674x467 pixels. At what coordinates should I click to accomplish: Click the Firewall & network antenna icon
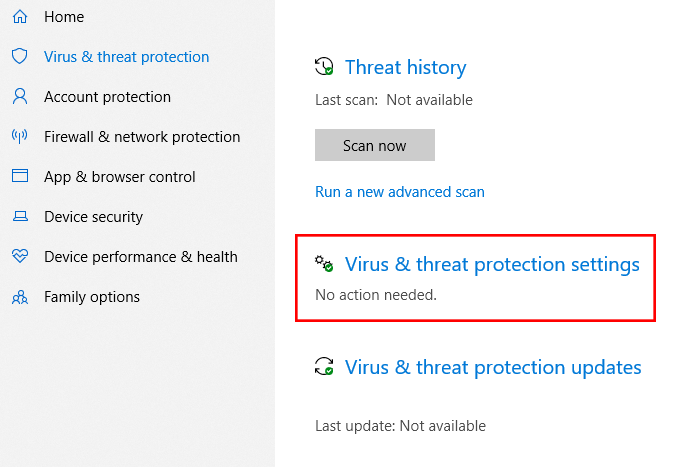click(x=19, y=137)
